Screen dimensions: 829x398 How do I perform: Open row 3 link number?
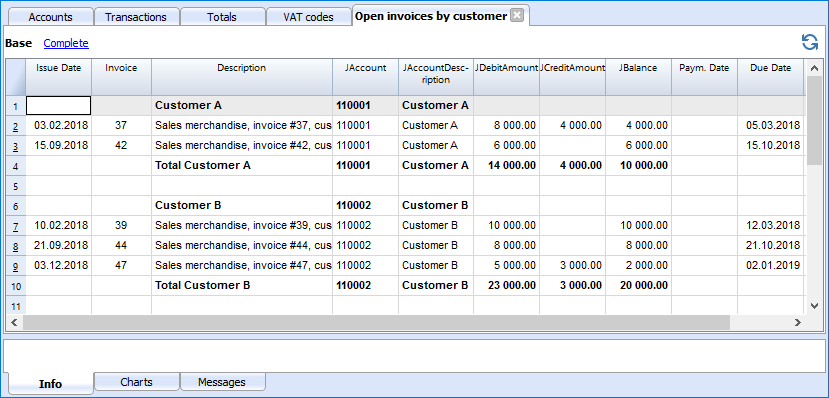(15, 146)
